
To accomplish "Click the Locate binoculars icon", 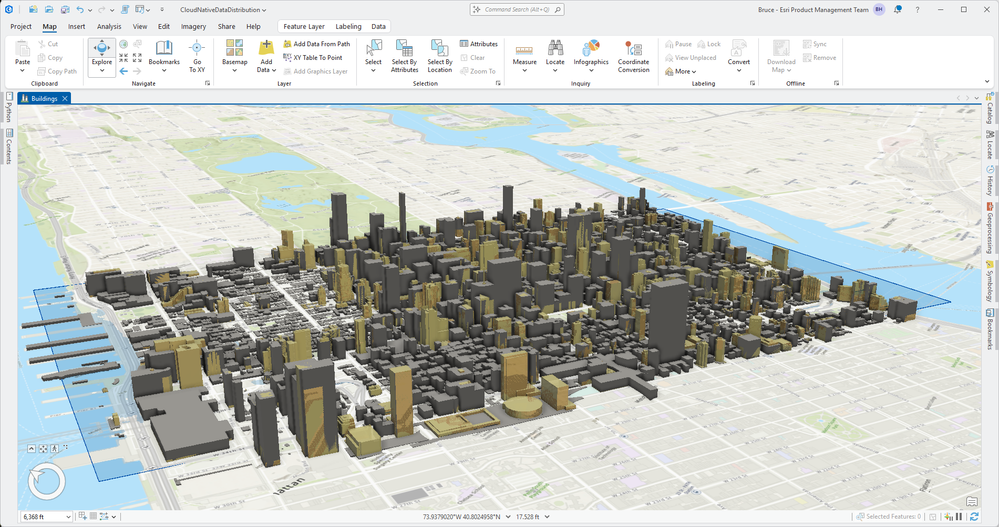I will [555, 48].
